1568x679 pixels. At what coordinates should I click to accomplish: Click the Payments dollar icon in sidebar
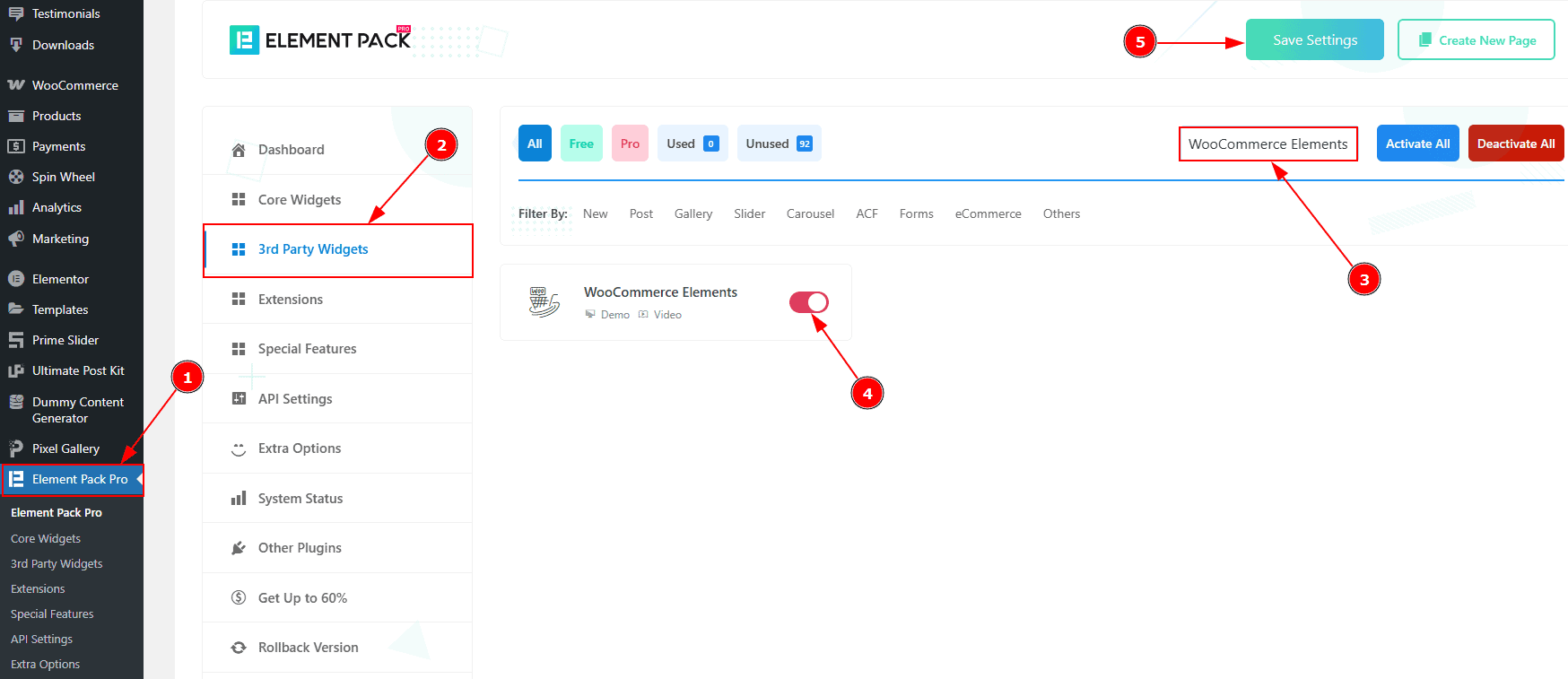pos(16,146)
